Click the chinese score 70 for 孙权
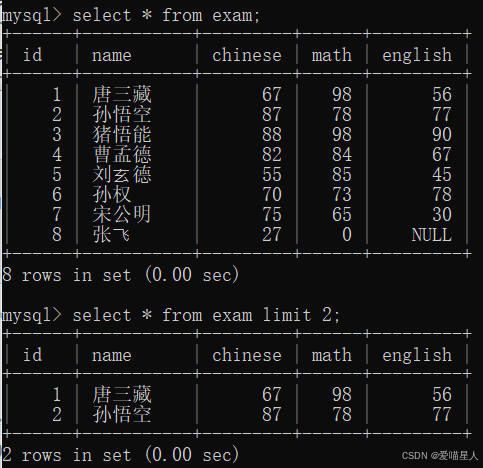 [x=272, y=195]
